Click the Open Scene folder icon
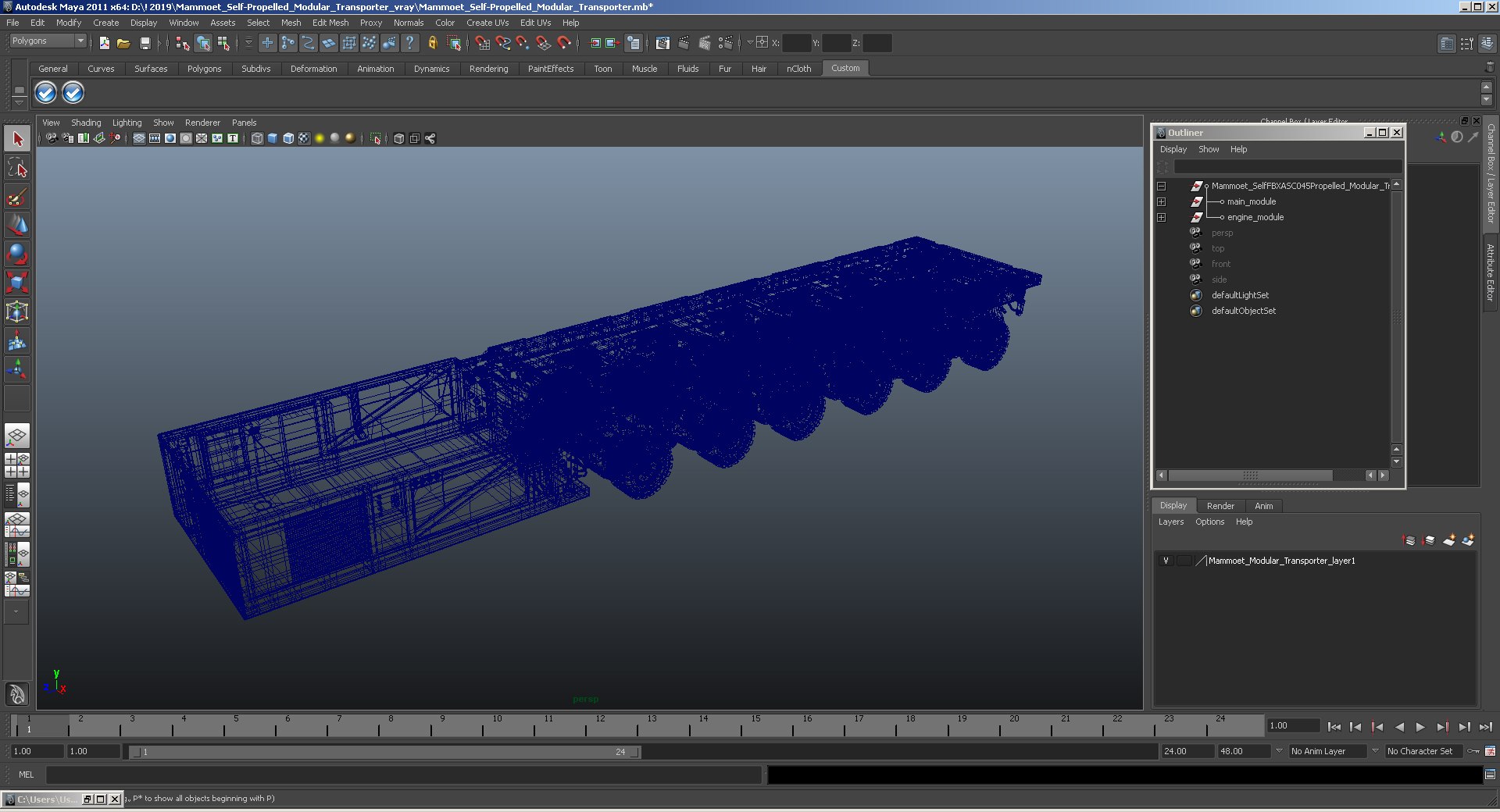Screen dimensions: 1500x812 pos(123,43)
